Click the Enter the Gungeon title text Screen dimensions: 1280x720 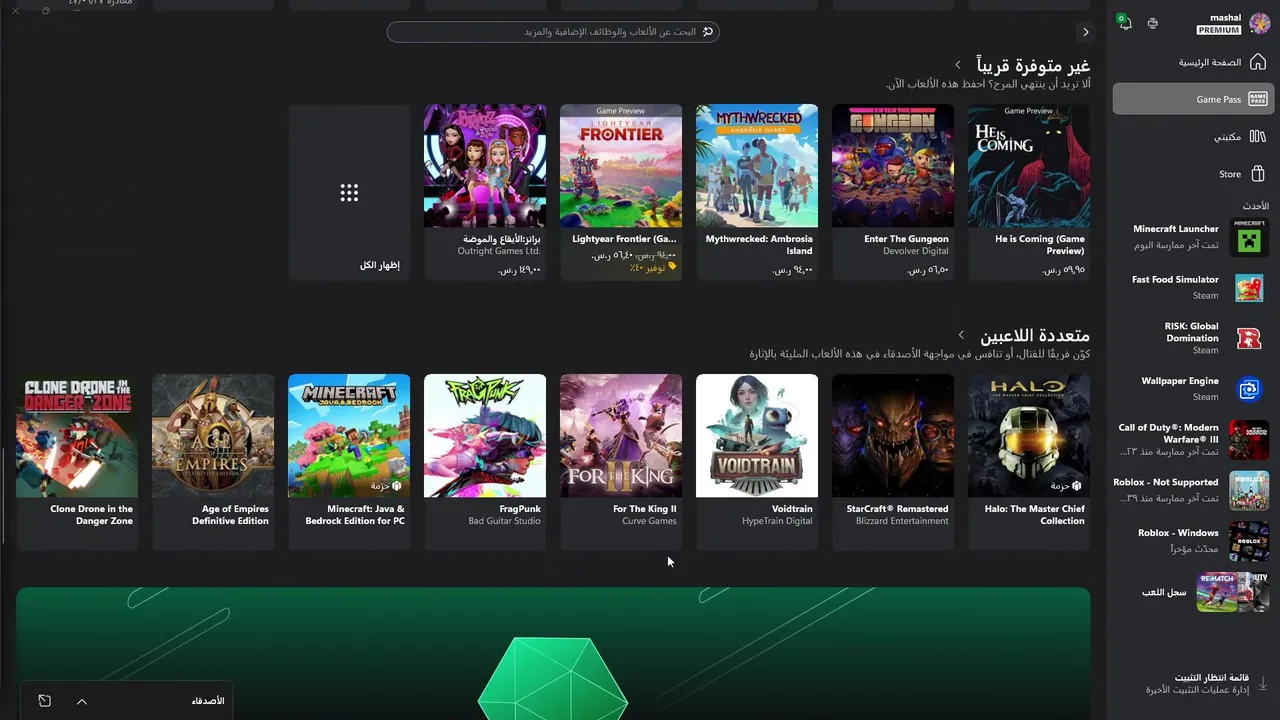pos(906,239)
